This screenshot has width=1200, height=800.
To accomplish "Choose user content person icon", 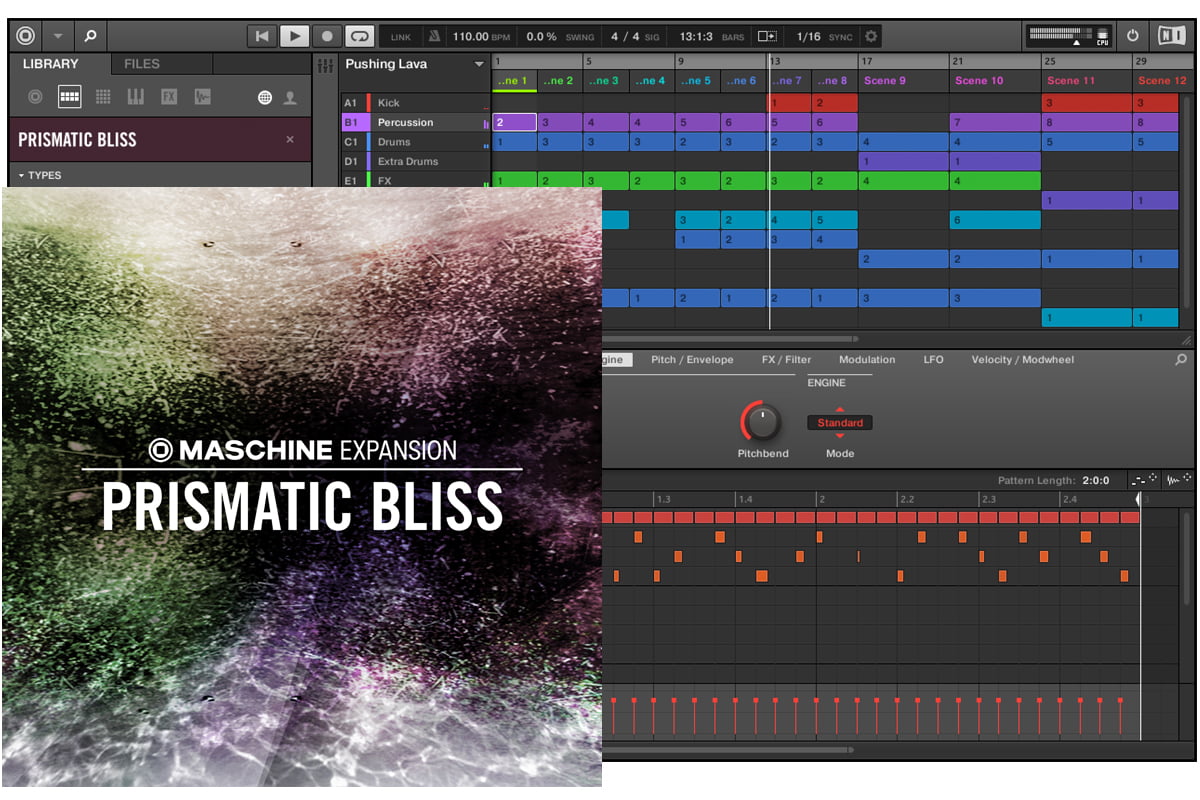I will coord(290,98).
